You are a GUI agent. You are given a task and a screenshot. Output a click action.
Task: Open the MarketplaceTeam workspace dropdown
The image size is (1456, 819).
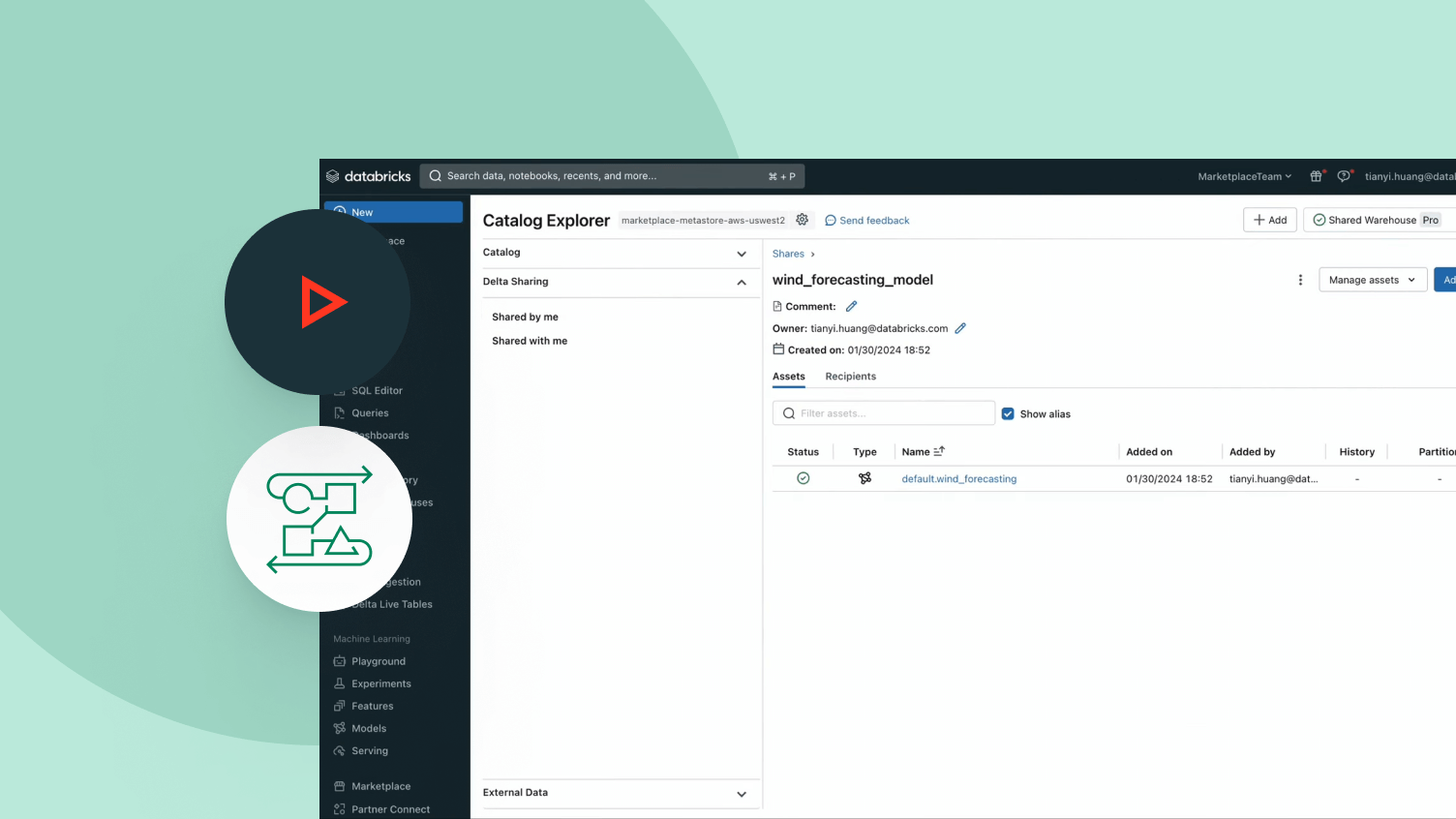pos(1244,176)
